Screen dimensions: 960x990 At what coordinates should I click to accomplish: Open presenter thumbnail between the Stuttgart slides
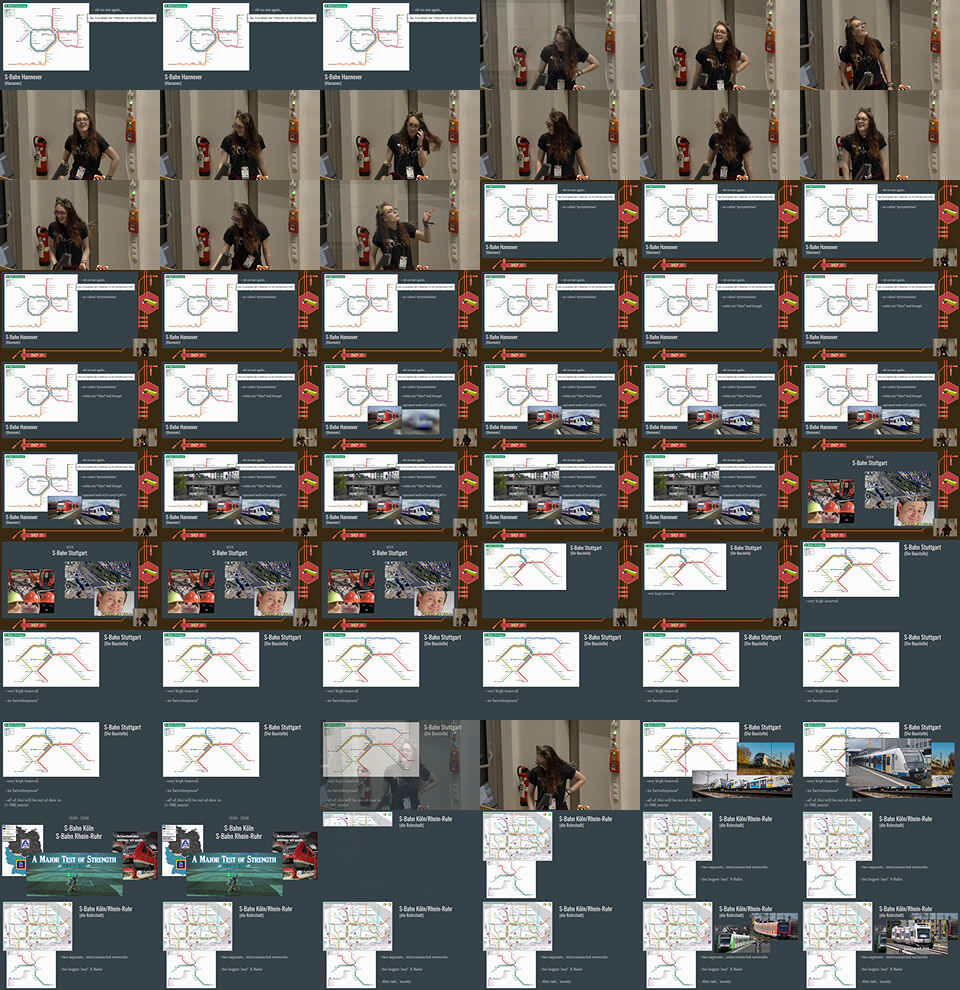coord(560,765)
